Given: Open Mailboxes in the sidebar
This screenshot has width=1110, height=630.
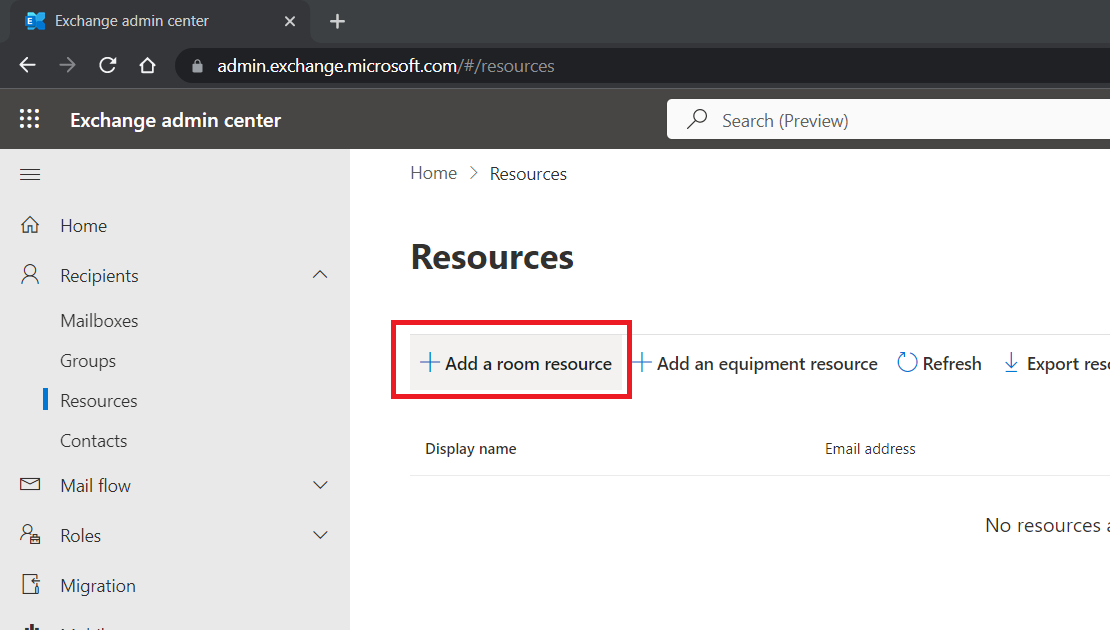Looking at the screenshot, I should tap(99, 321).
